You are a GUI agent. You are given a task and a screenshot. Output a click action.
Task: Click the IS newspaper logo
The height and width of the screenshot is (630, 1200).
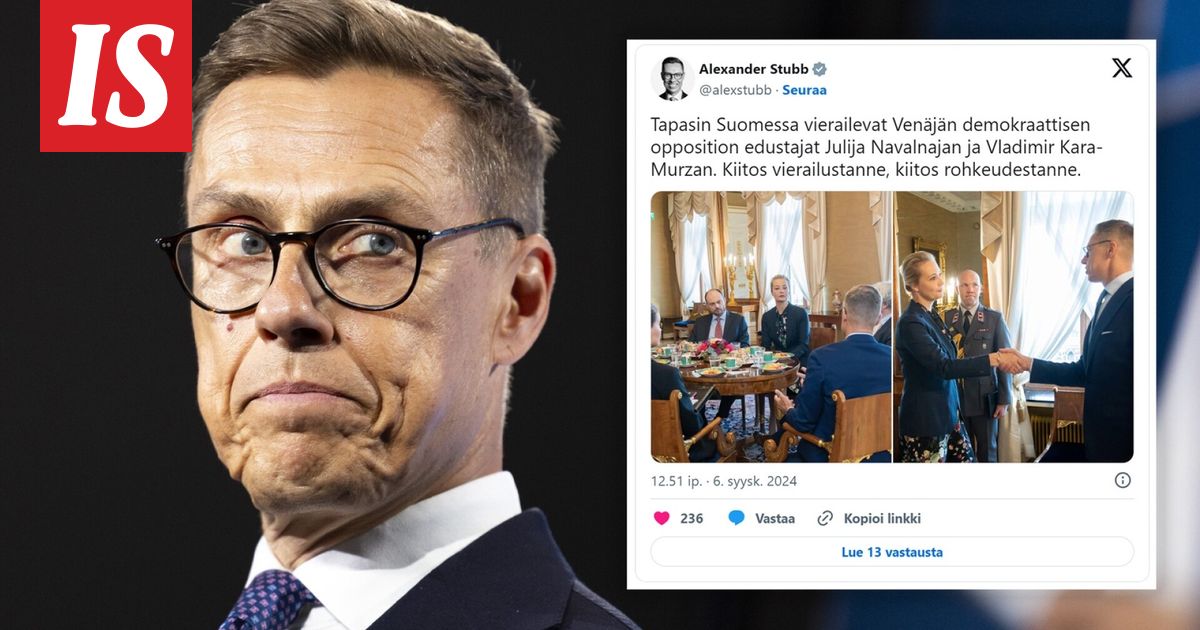tap(115, 75)
